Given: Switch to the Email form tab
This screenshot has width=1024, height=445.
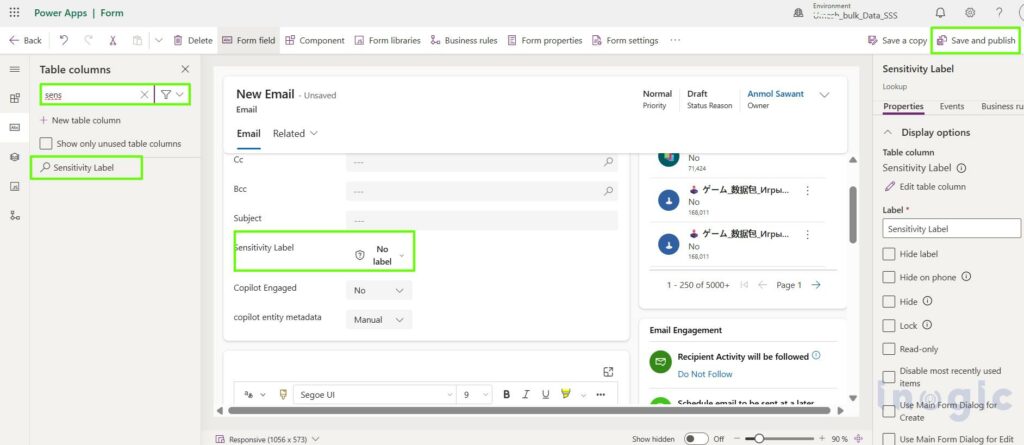Looking at the screenshot, I should [x=248, y=133].
